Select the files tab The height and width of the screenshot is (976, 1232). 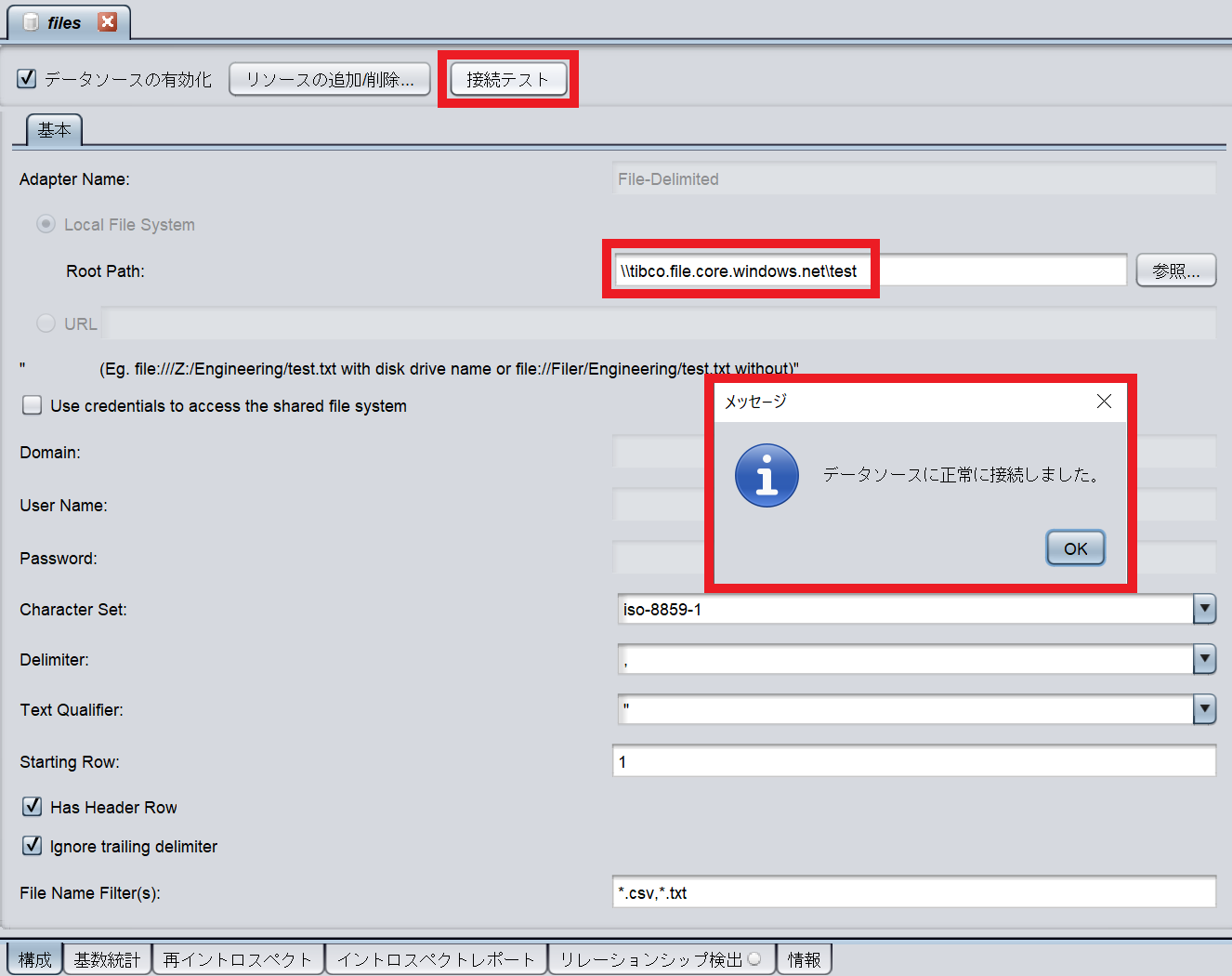pos(69,22)
